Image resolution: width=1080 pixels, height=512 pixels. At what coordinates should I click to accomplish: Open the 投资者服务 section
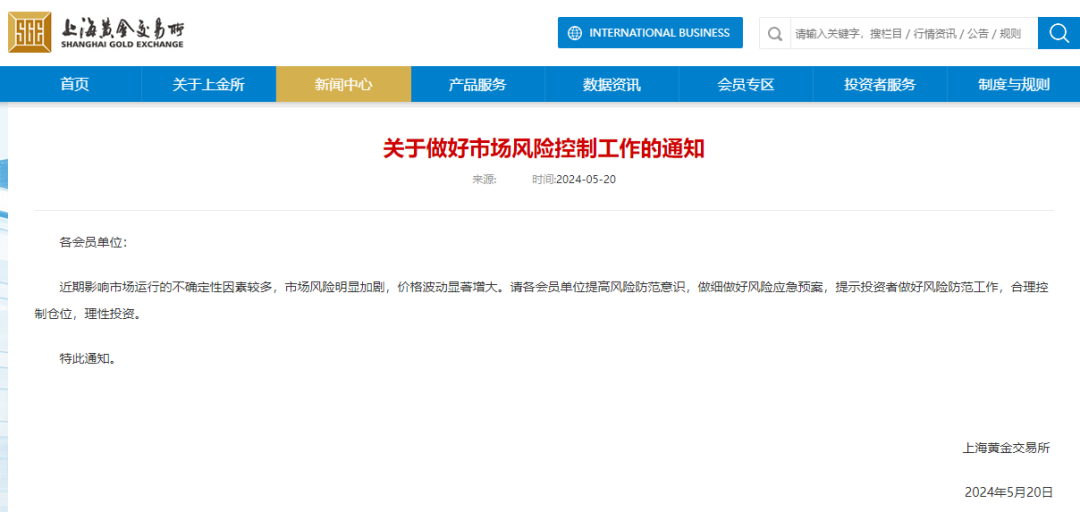tap(880, 84)
